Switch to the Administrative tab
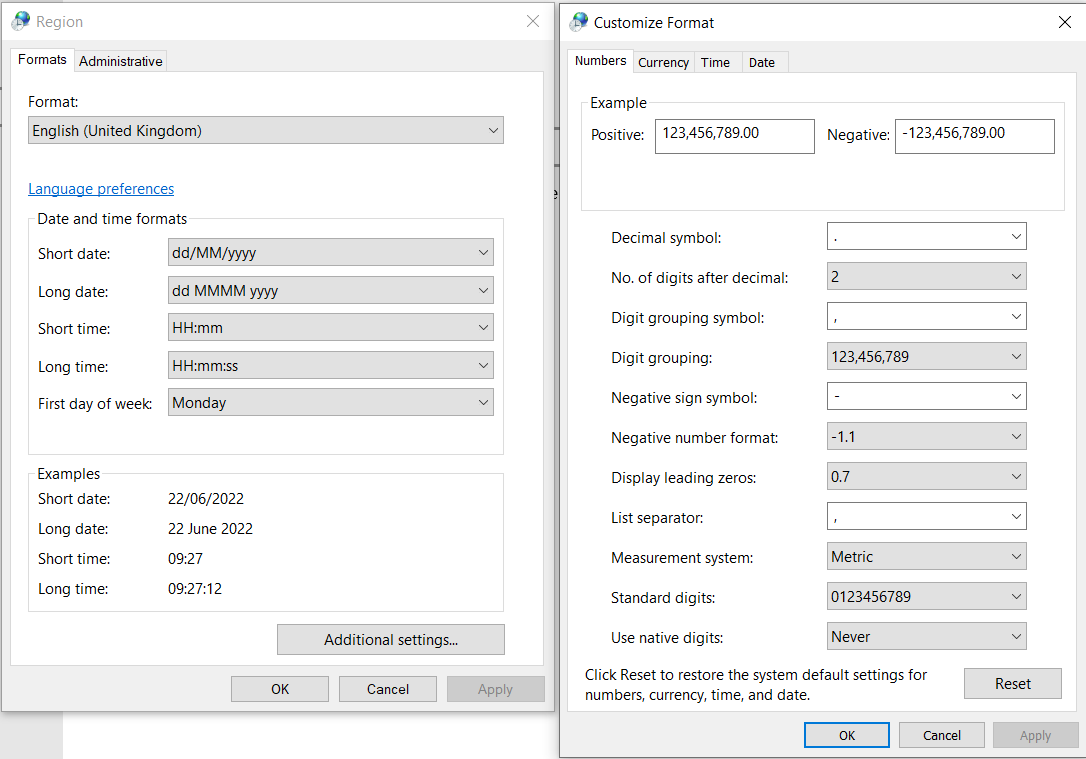This screenshot has width=1086, height=759. (121, 61)
